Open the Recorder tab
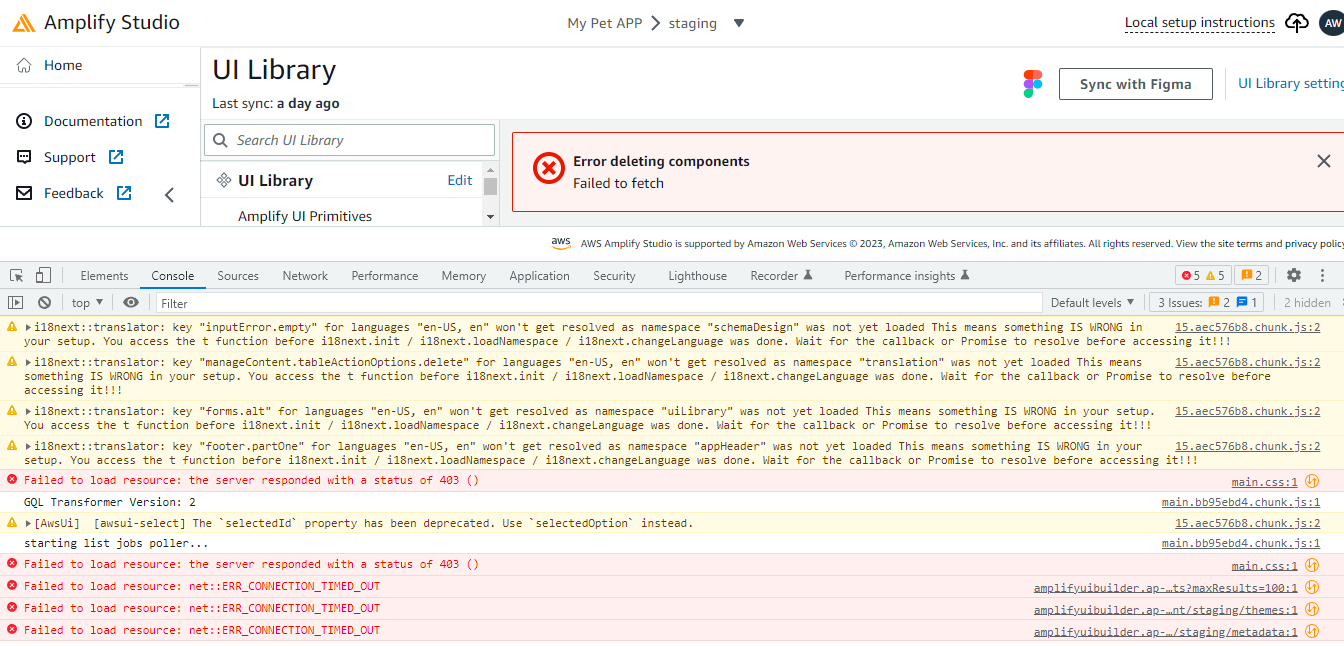This screenshot has height=647, width=1344. (x=782, y=276)
